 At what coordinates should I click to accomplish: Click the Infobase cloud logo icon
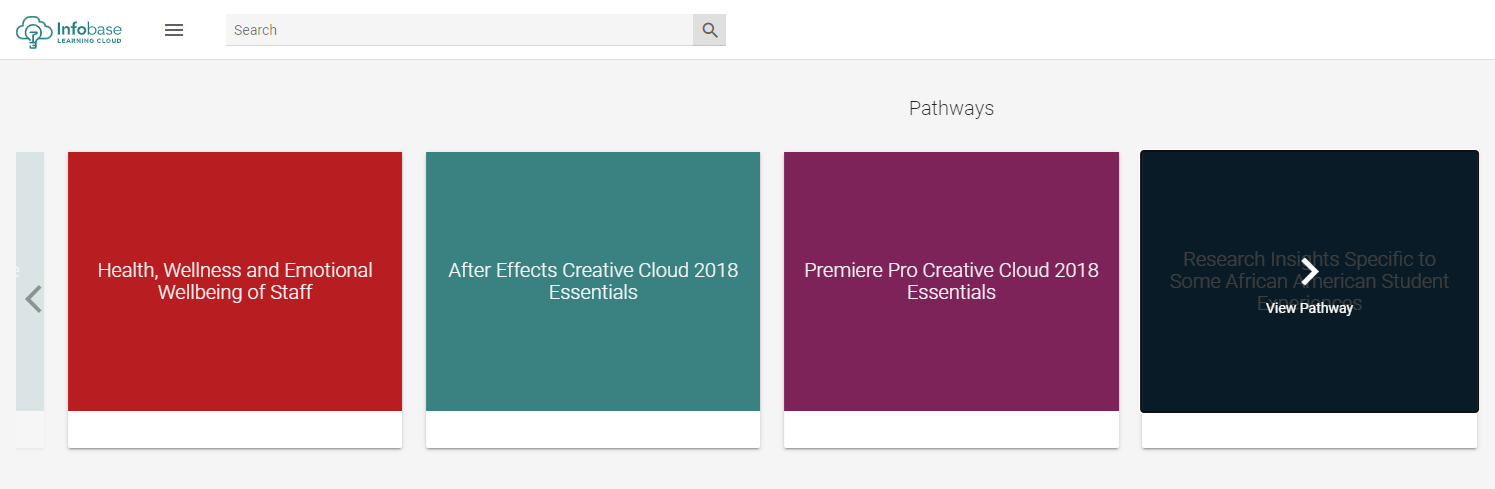pyautogui.click(x=34, y=31)
